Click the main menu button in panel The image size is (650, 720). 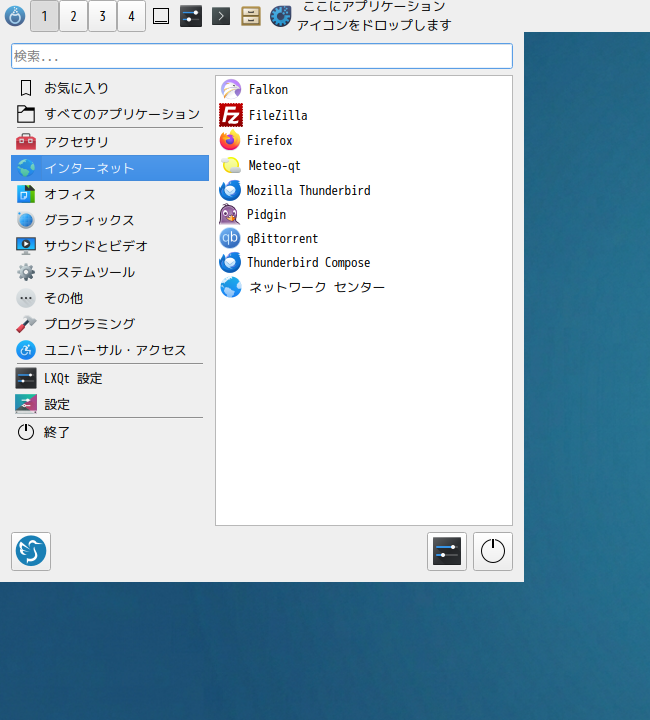(15, 16)
